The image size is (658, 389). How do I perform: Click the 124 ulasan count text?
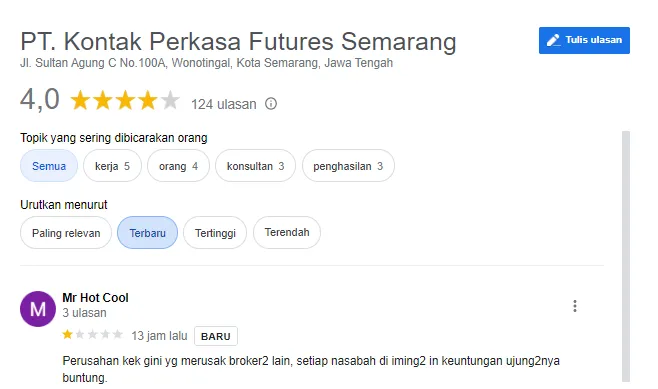(224, 104)
